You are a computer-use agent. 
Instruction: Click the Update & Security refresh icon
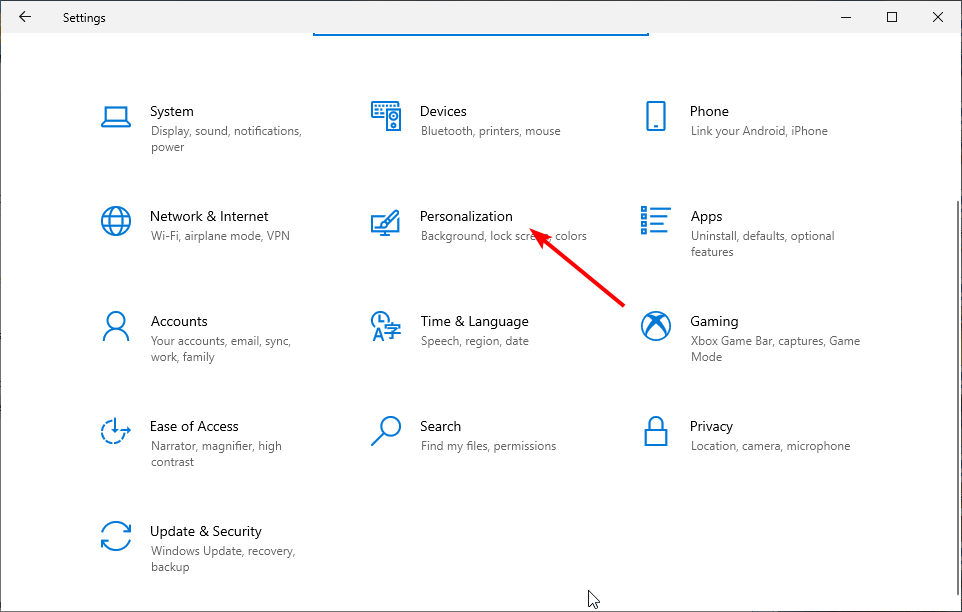[x=116, y=536]
